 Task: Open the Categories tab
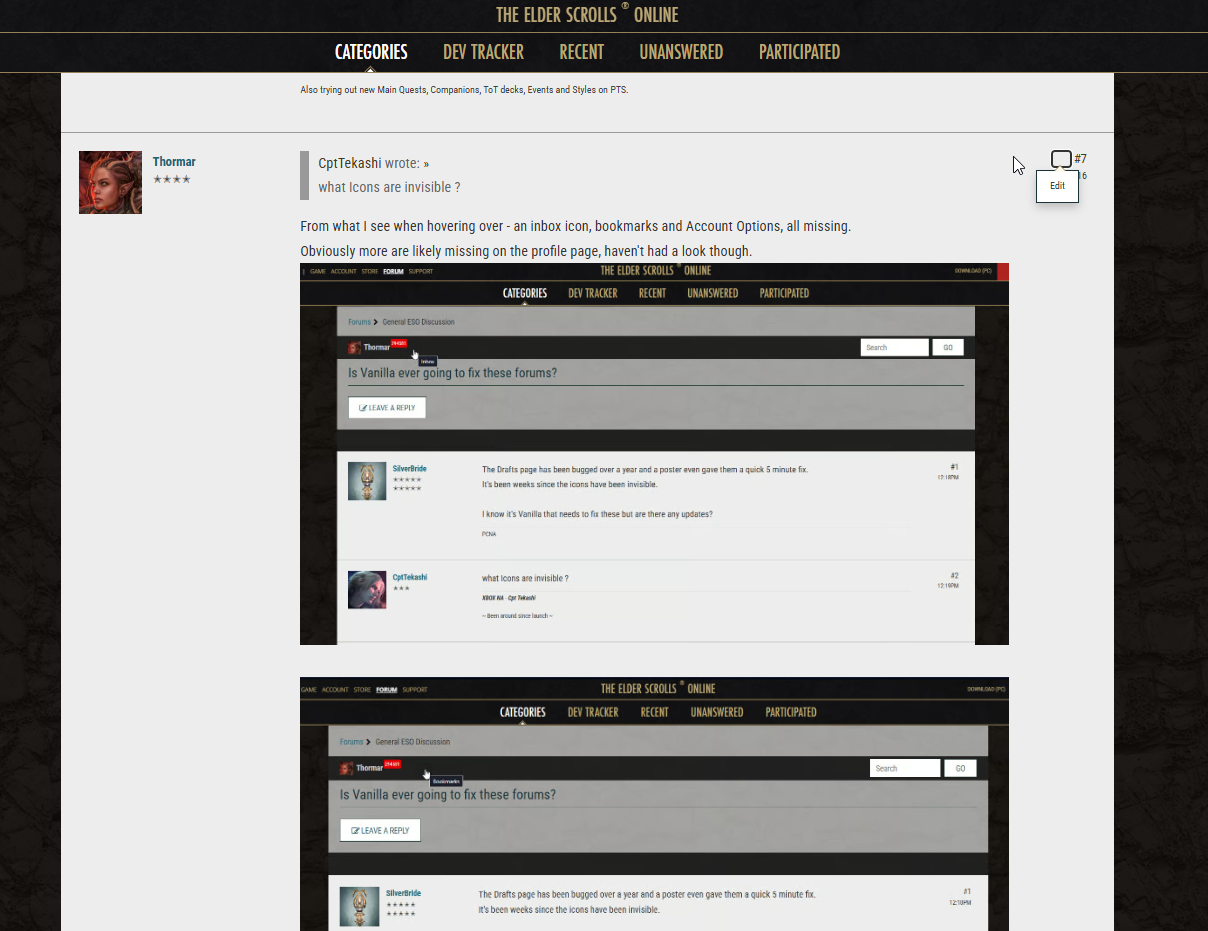[371, 52]
